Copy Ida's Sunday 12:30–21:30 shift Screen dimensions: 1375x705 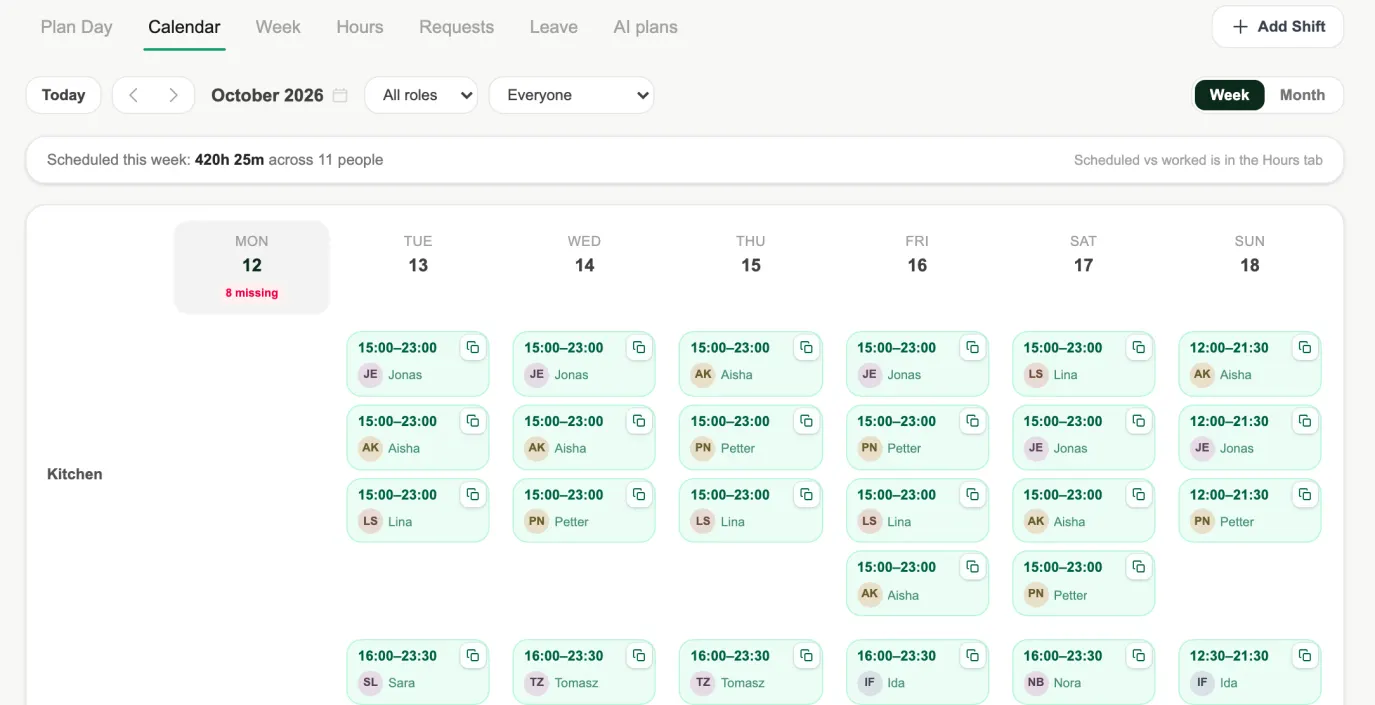click(x=1305, y=656)
